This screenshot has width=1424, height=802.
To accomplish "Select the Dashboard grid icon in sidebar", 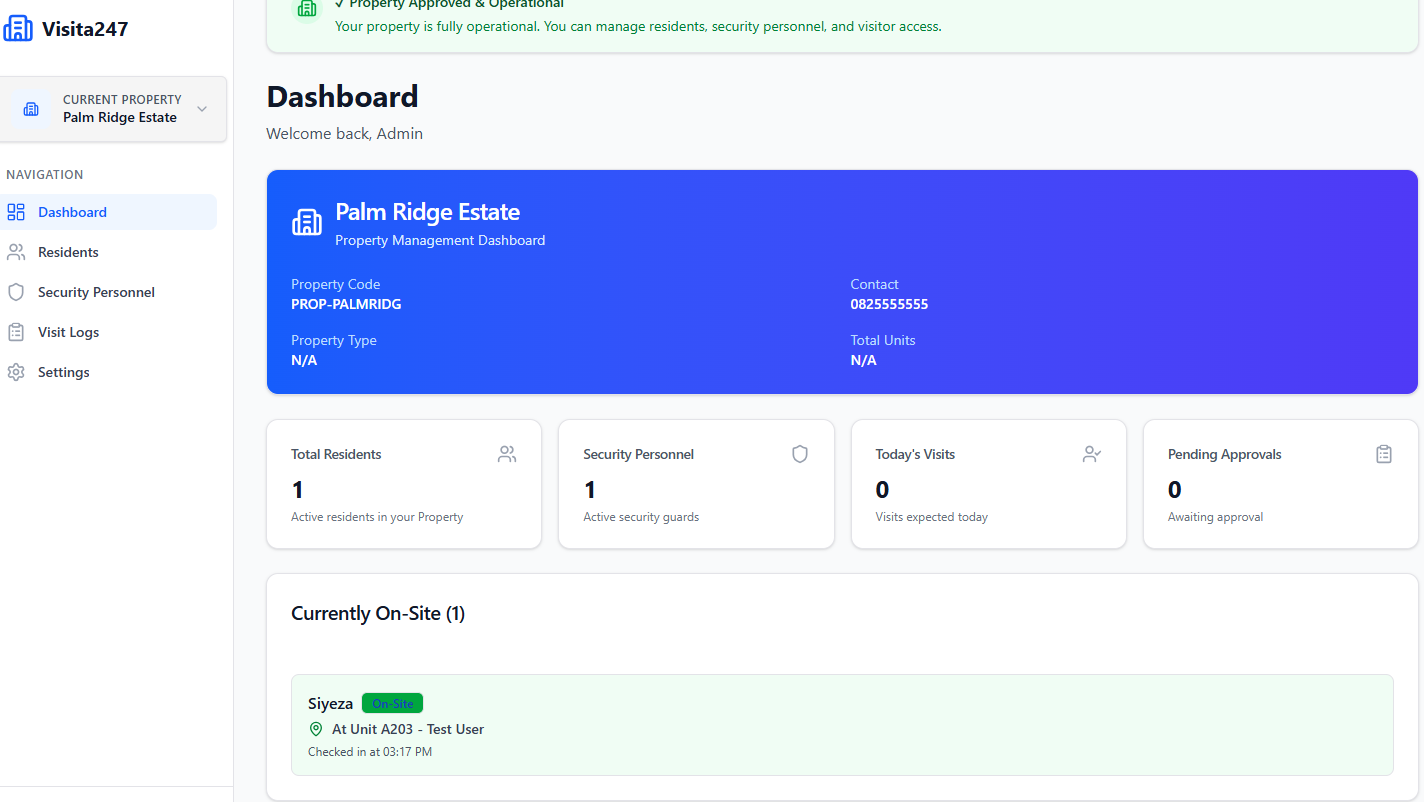I will click(x=16, y=211).
